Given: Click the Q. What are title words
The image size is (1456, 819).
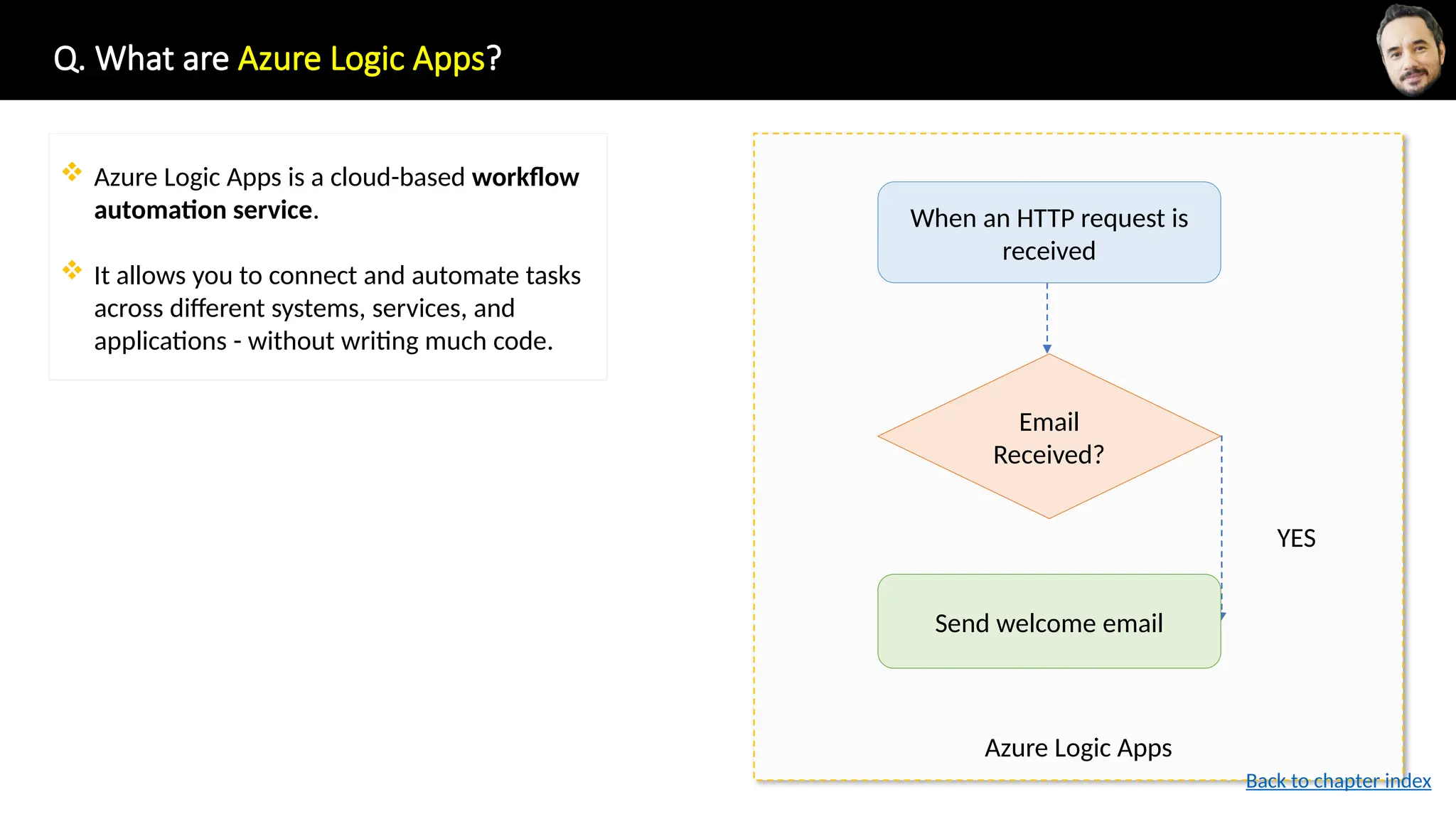Looking at the screenshot, I should point(141,58).
